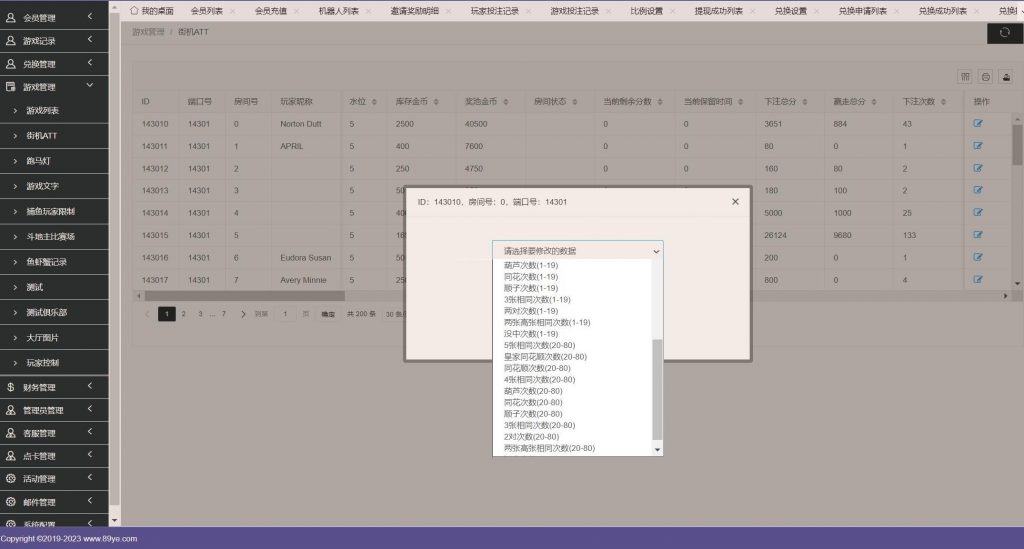The height and width of the screenshot is (549, 1024).
Task: Expand the 财务管理 sidebar menu
Action: (54, 387)
